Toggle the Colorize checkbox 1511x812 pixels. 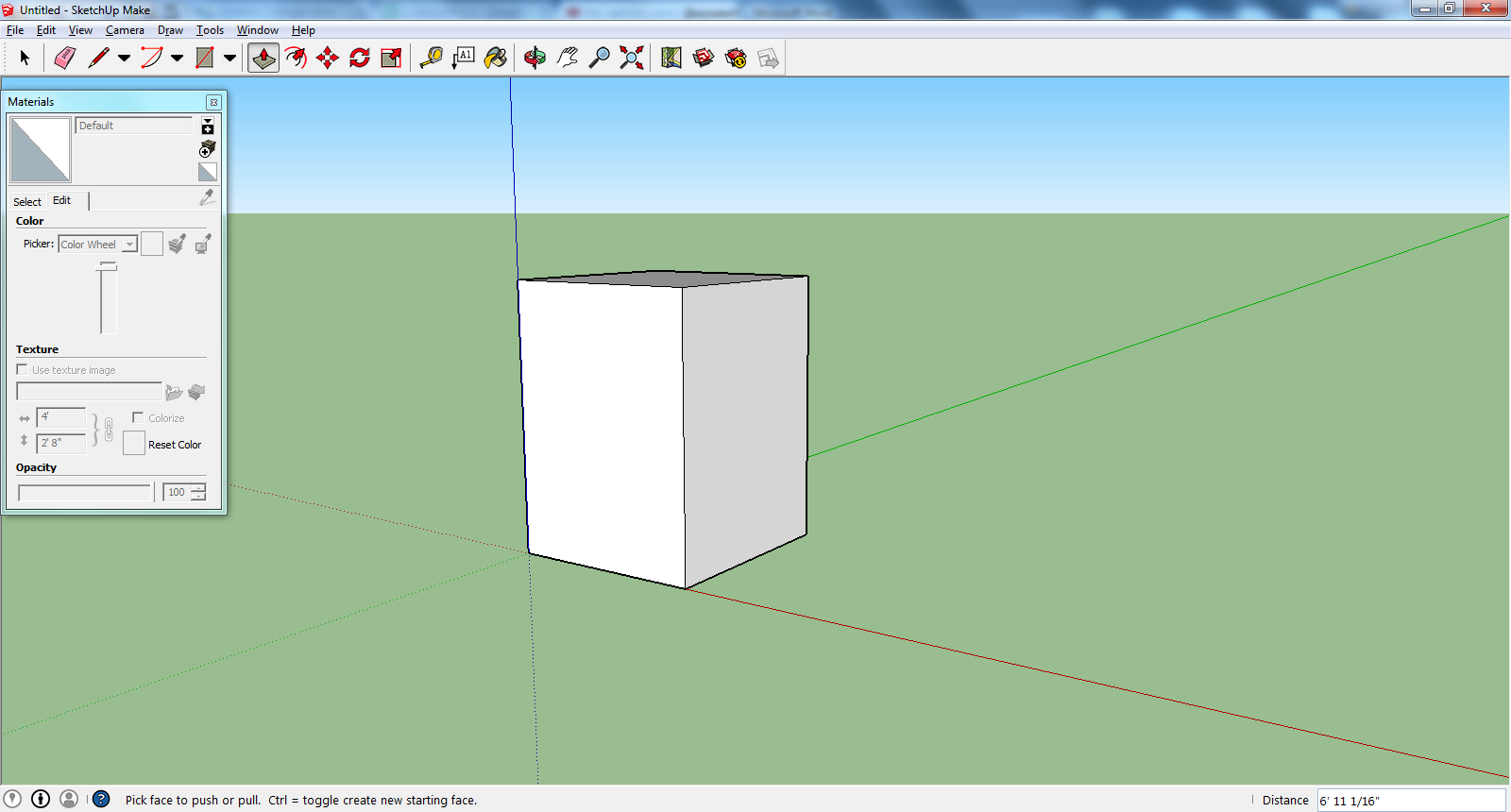click(x=138, y=417)
